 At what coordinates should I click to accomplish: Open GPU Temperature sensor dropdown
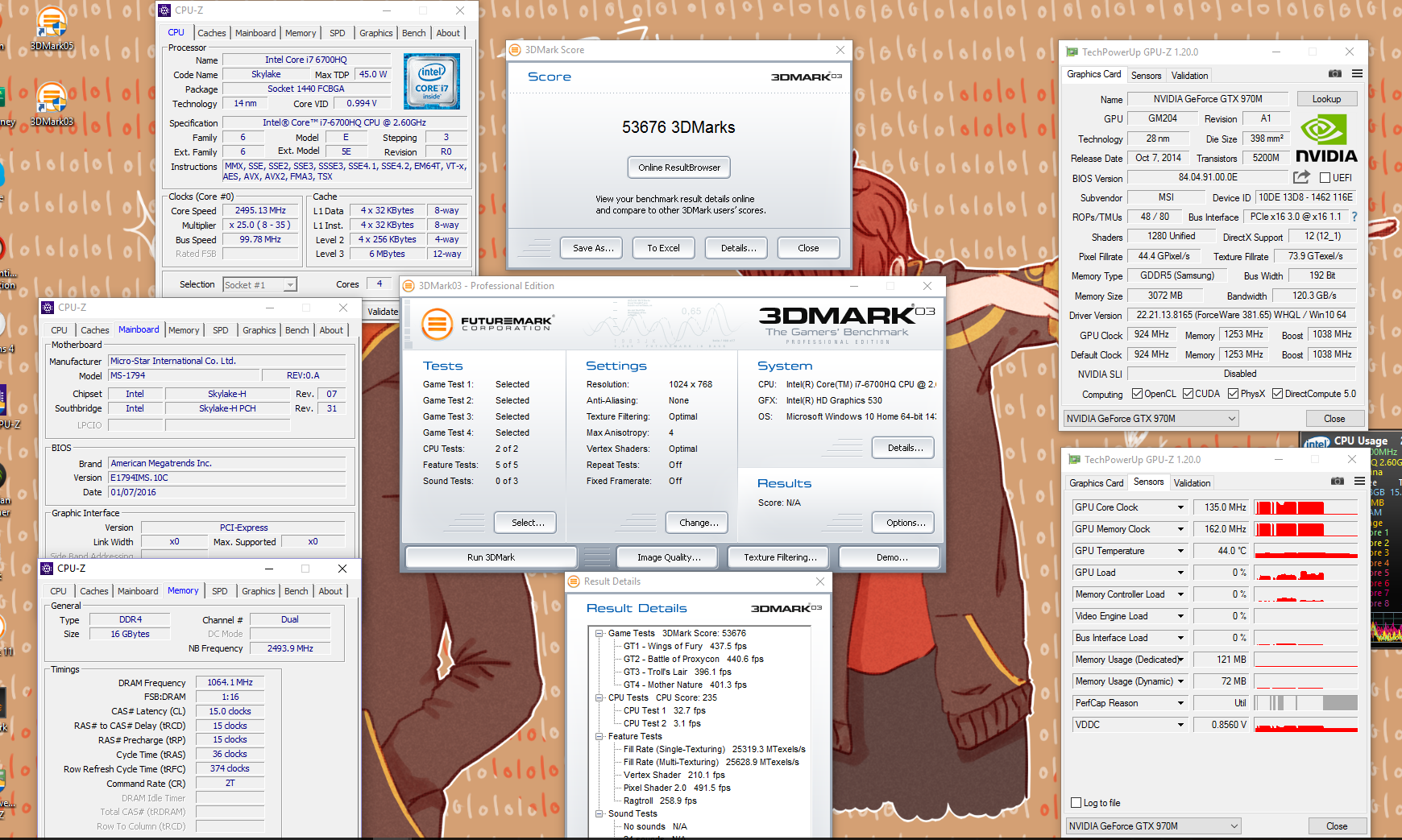(x=1181, y=551)
